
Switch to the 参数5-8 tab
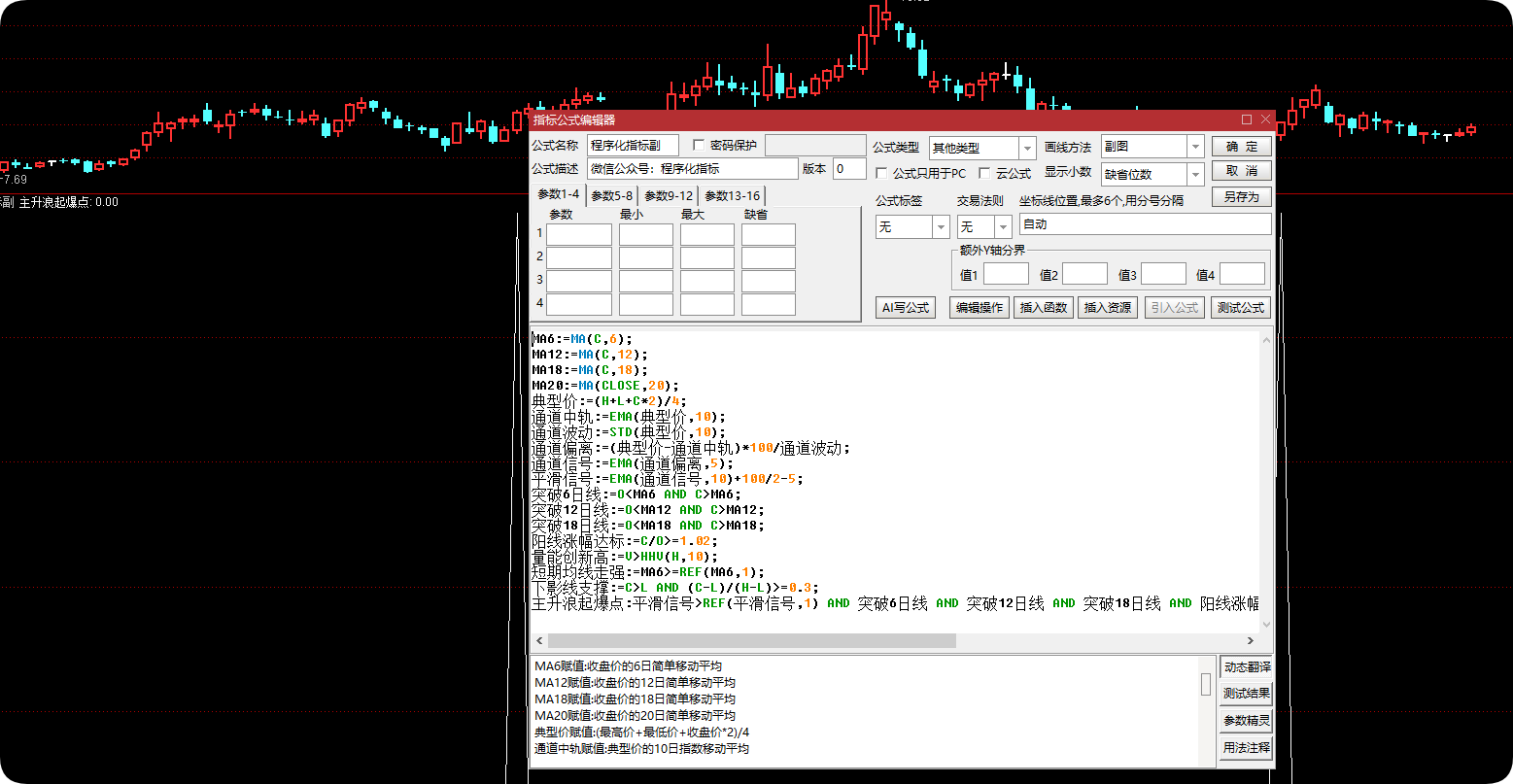(x=612, y=195)
